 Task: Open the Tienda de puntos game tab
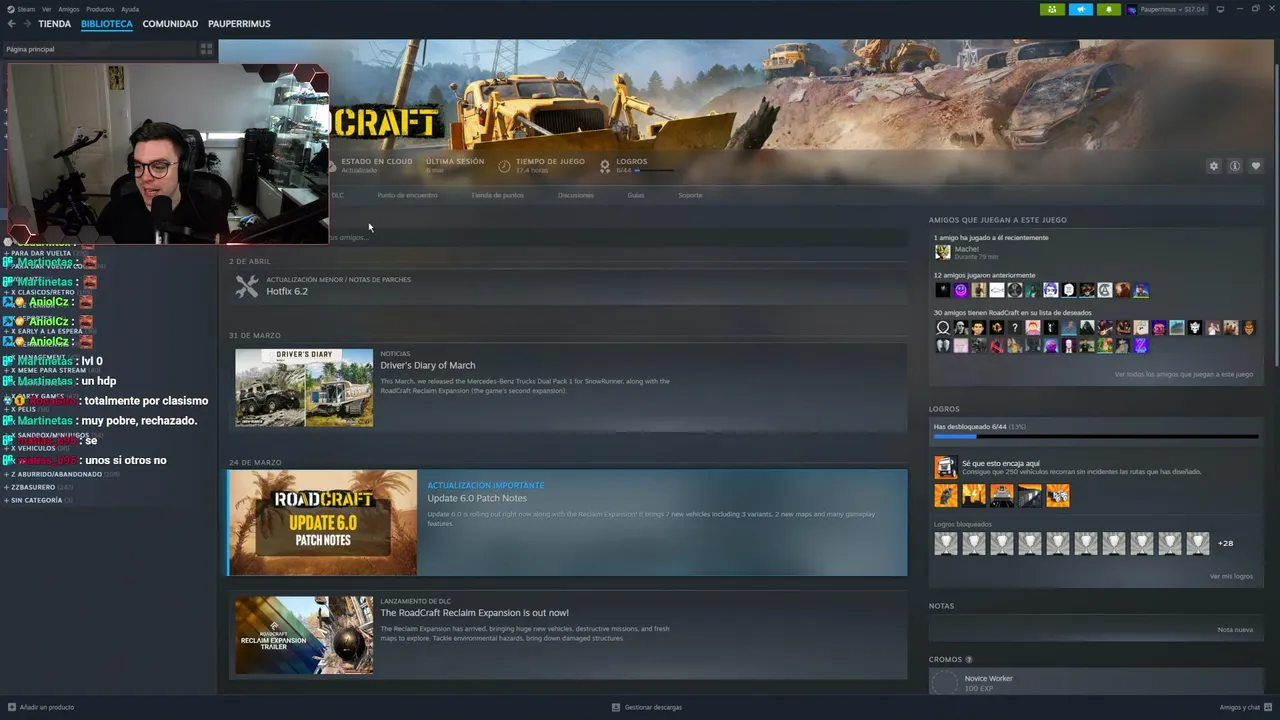497,195
